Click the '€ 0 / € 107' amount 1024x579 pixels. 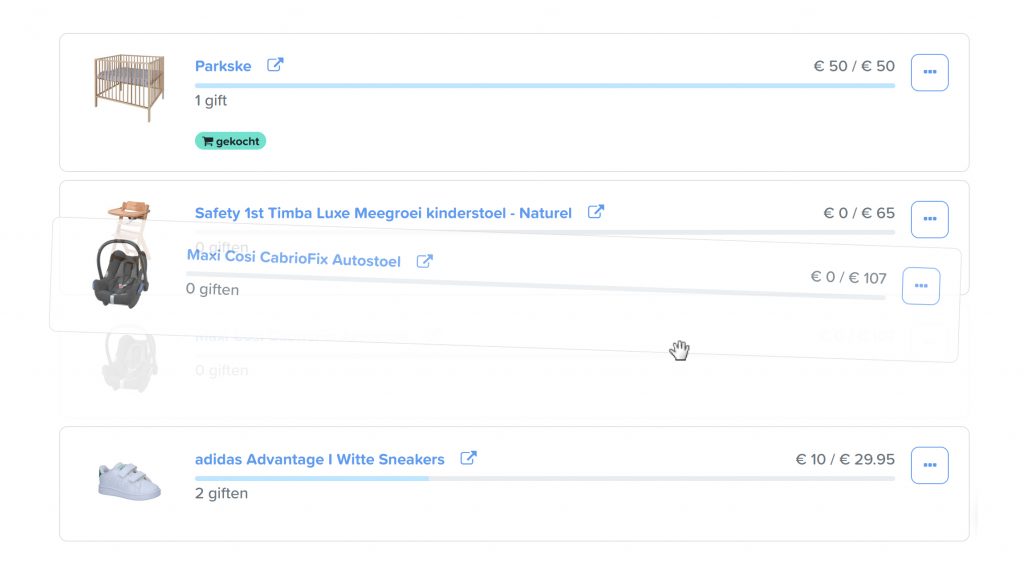[x=848, y=277]
